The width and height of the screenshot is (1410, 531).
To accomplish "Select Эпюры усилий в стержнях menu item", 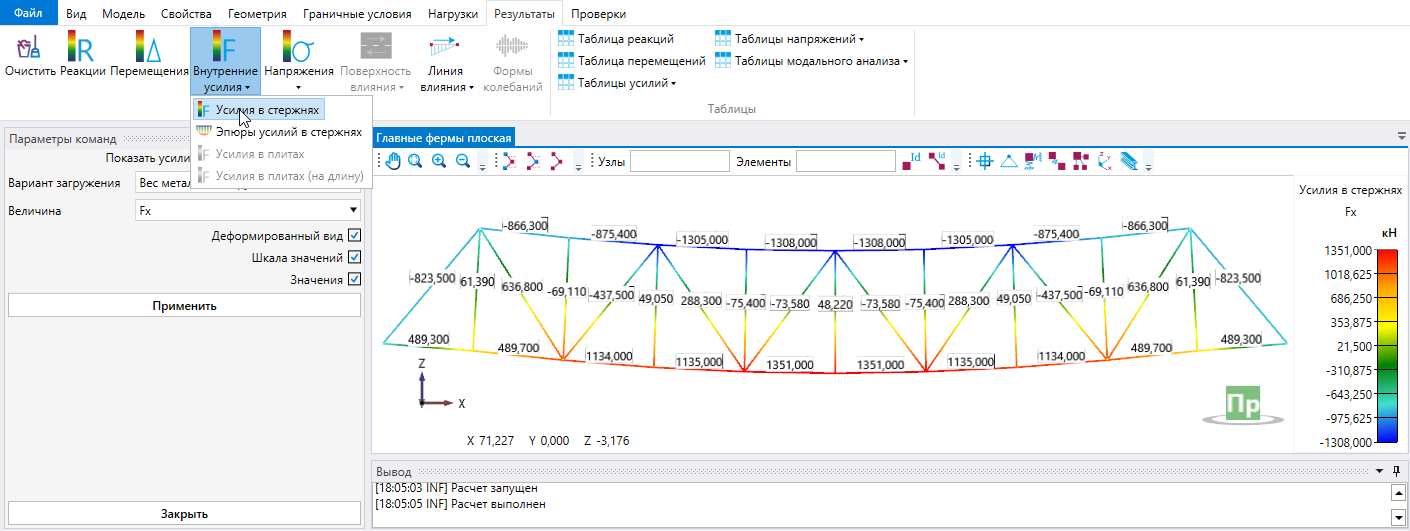I will (x=282, y=132).
